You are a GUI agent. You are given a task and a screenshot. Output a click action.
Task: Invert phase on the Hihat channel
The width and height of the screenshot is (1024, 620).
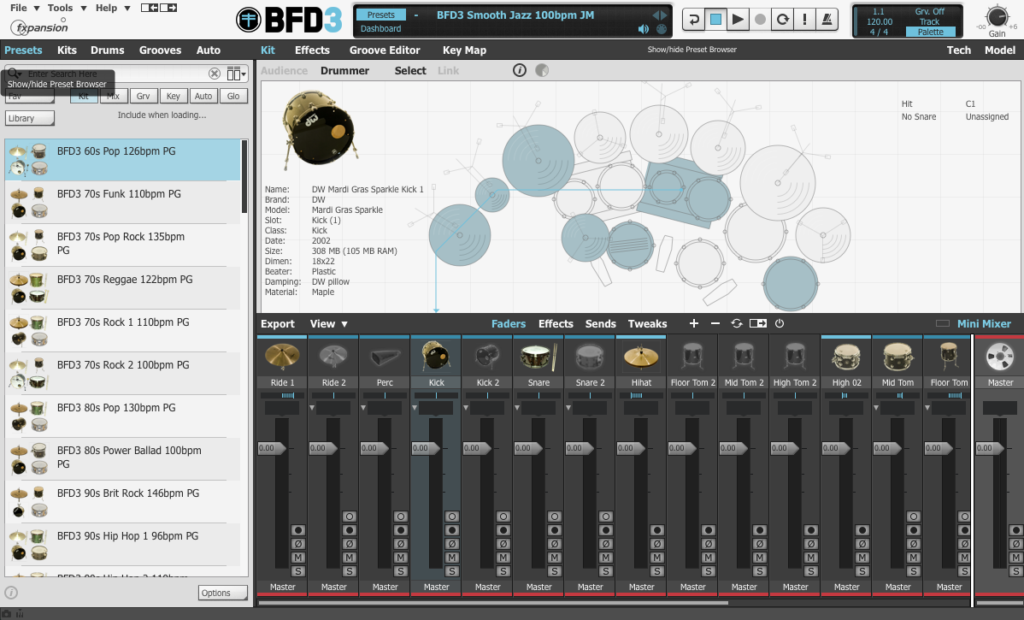(x=657, y=544)
